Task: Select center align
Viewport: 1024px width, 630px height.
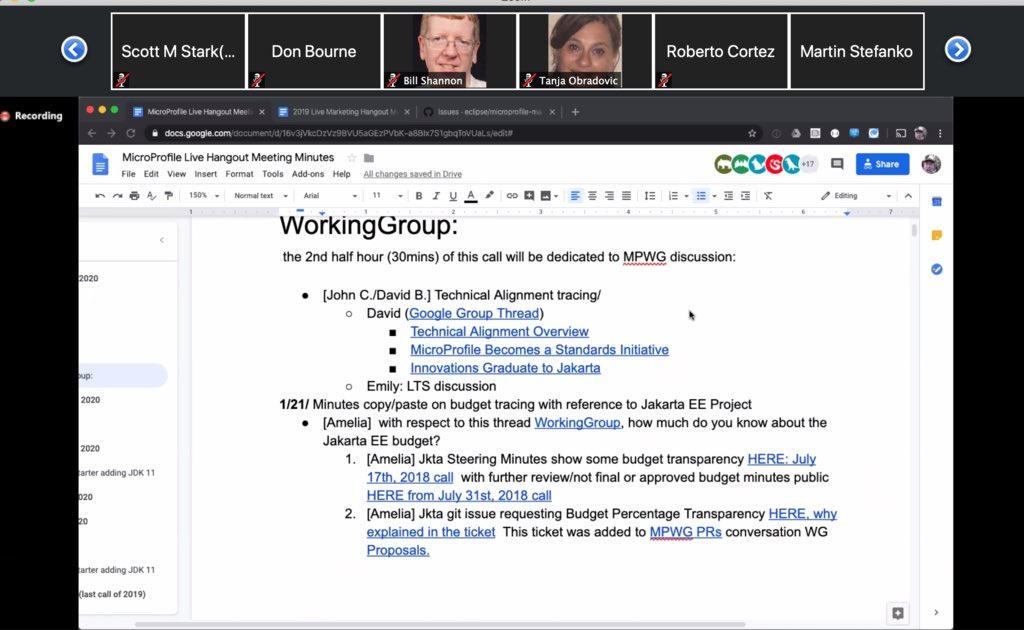Action: 592,196
